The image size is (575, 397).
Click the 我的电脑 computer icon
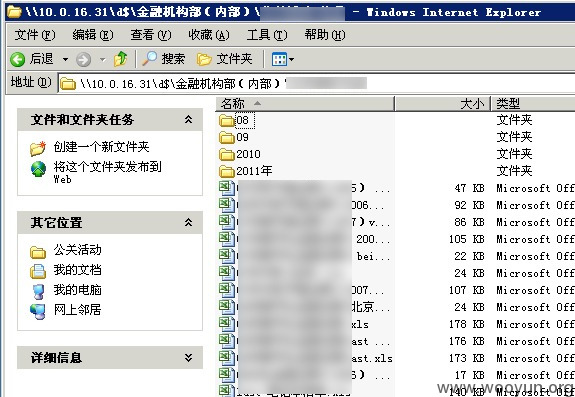point(38,292)
